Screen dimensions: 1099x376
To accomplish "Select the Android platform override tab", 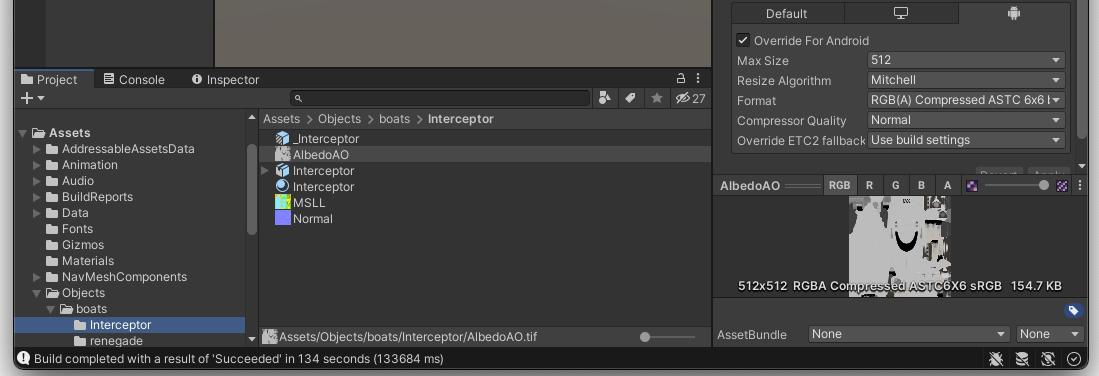I will (1013, 13).
